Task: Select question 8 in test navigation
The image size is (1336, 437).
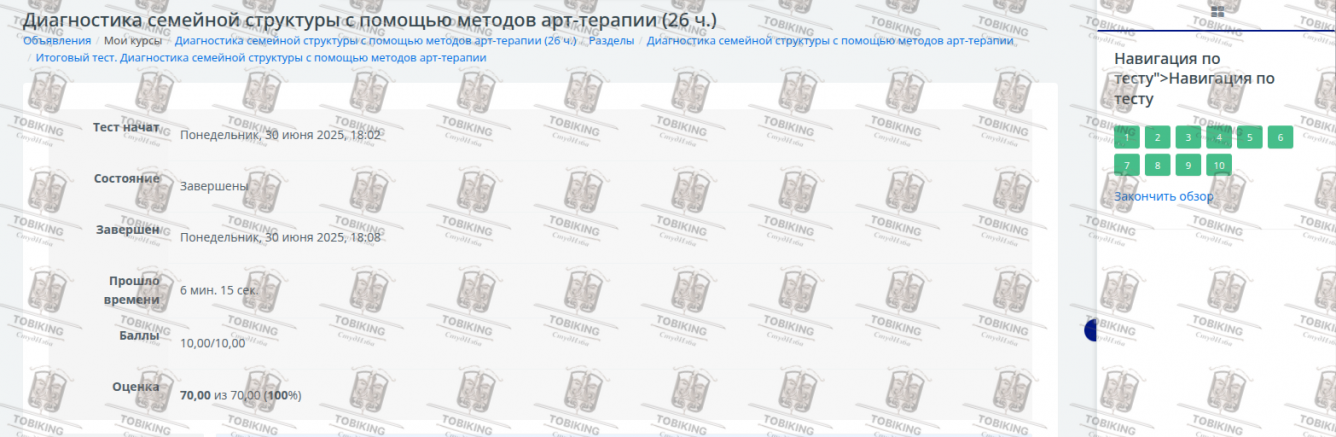Action: [x=1157, y=165]
